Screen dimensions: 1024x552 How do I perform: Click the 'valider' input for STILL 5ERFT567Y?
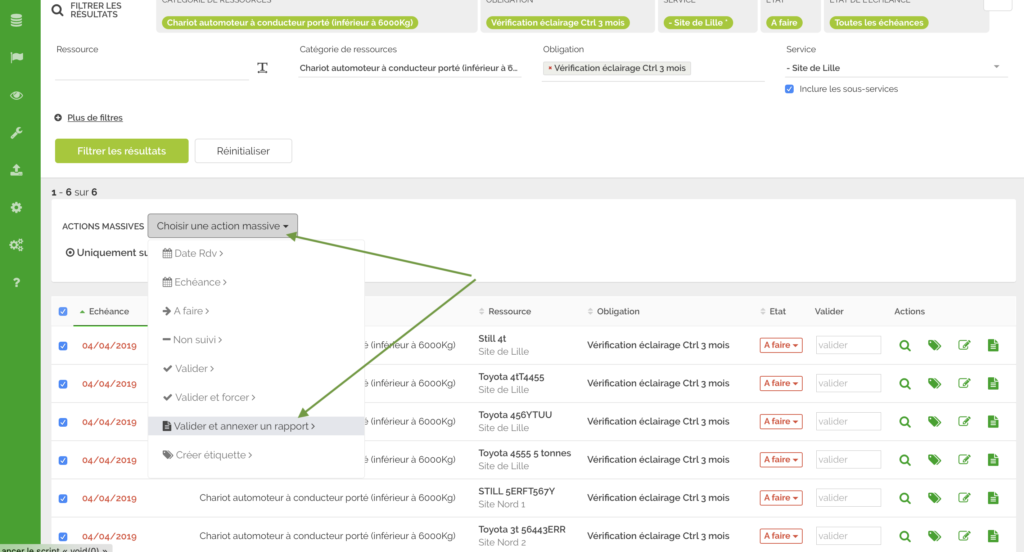pyautogui.click(x=848, y=498)
